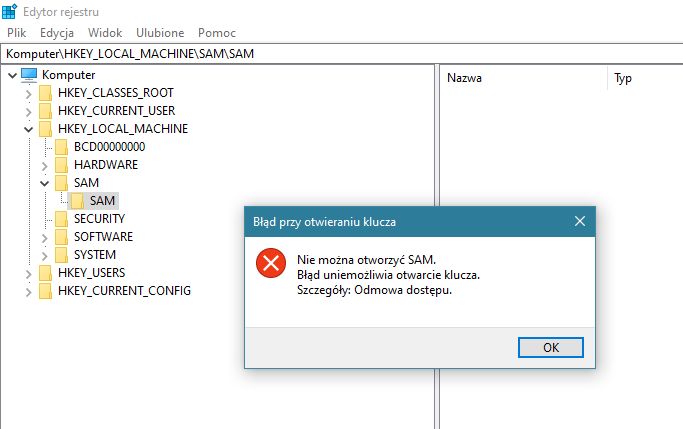Collapse the HKEY_LOCAL_MACHINE branch
The height and width of the screenshot is (429, 683).
28,129
